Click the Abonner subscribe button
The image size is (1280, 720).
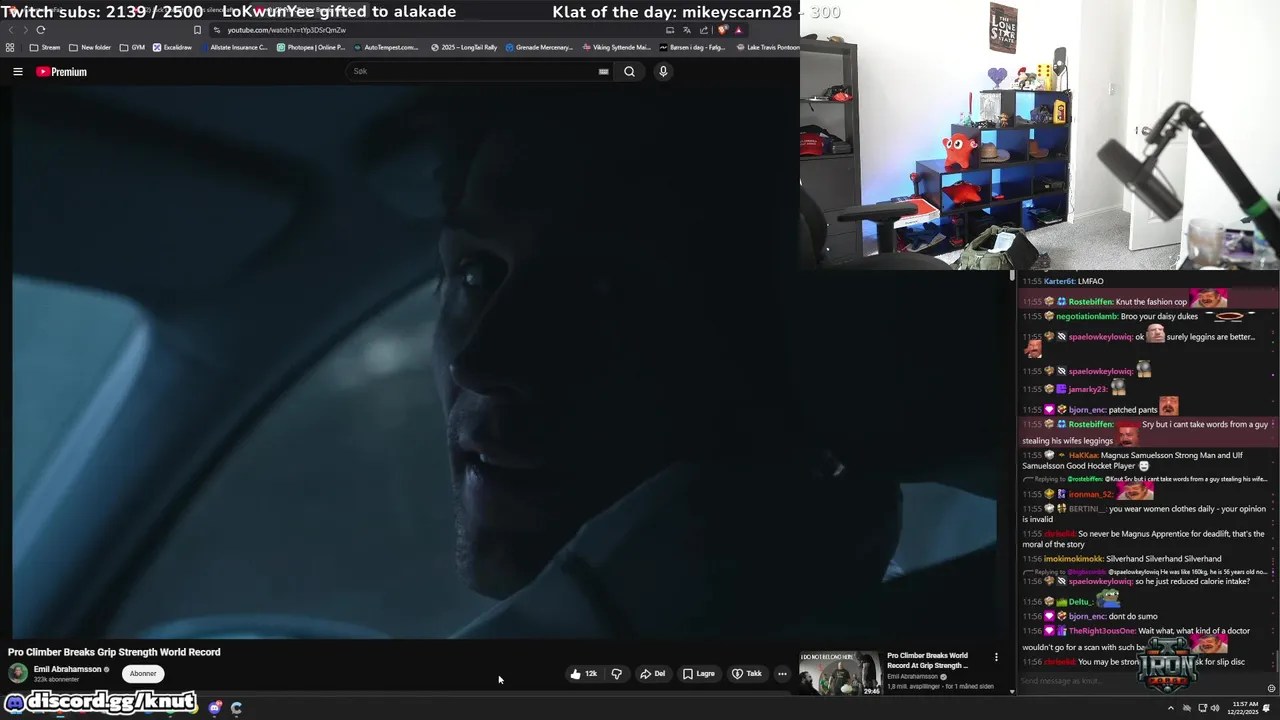pyautogui.click(x=143, y=674)
